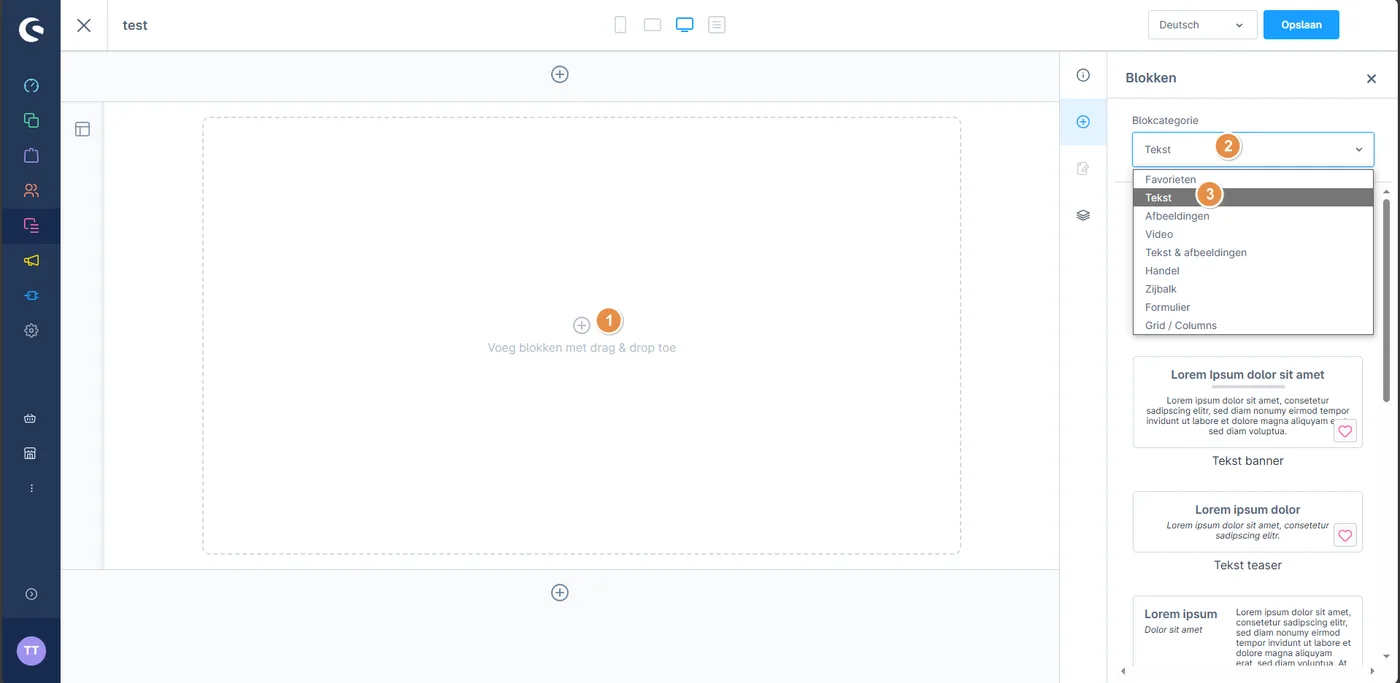Open the Deutsch language dropdown
Viewport: 1400px width, 683px height.
(x=1202, y=25)
